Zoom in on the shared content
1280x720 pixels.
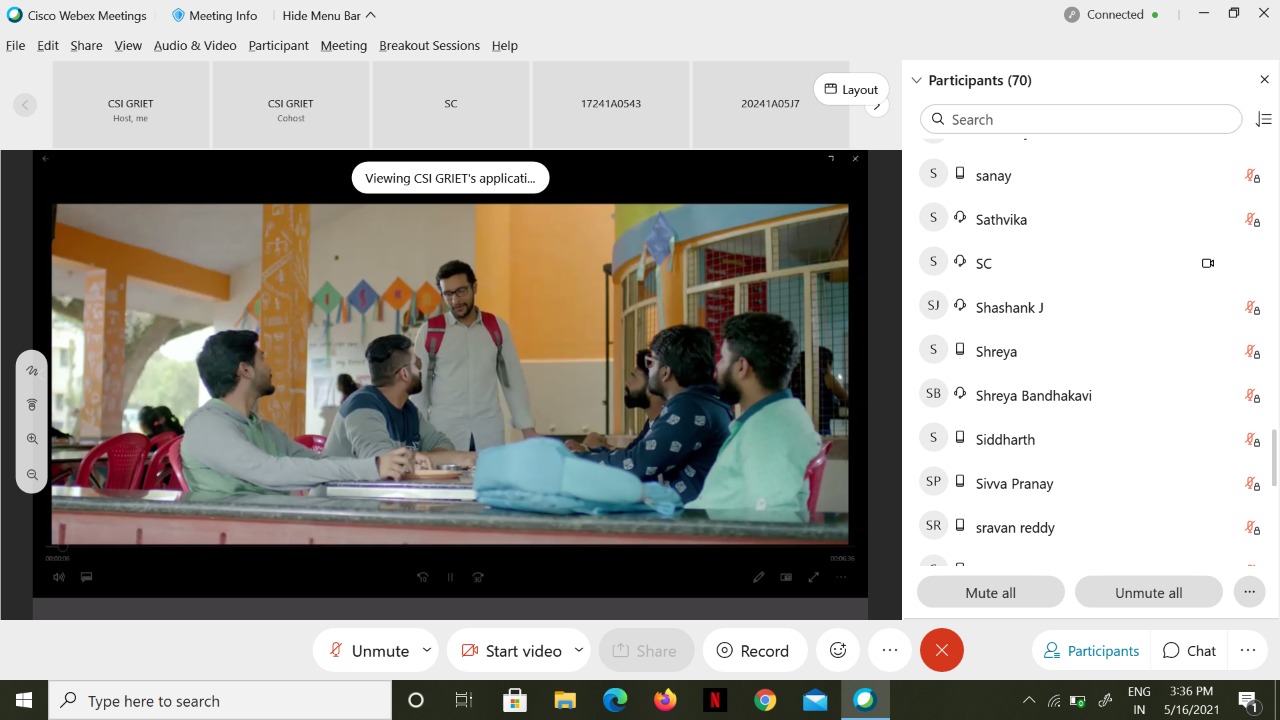click(x=32, y=439)
